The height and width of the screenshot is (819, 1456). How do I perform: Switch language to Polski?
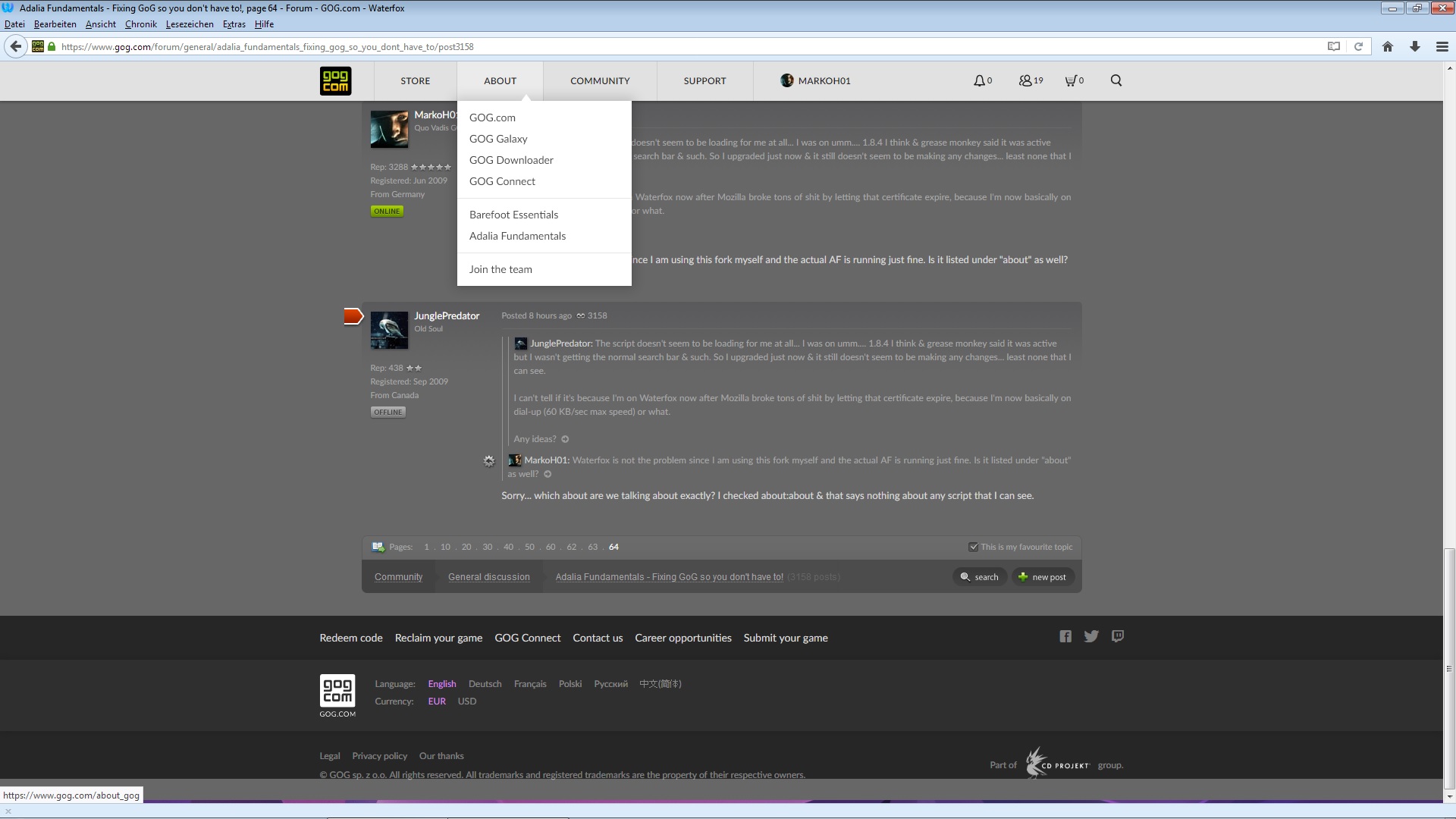tap(570, 684)
